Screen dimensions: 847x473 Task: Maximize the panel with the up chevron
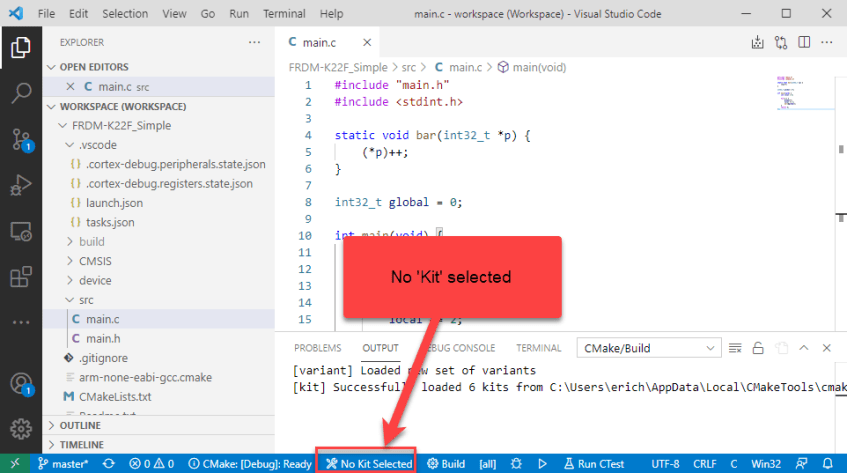pos(804,348)
